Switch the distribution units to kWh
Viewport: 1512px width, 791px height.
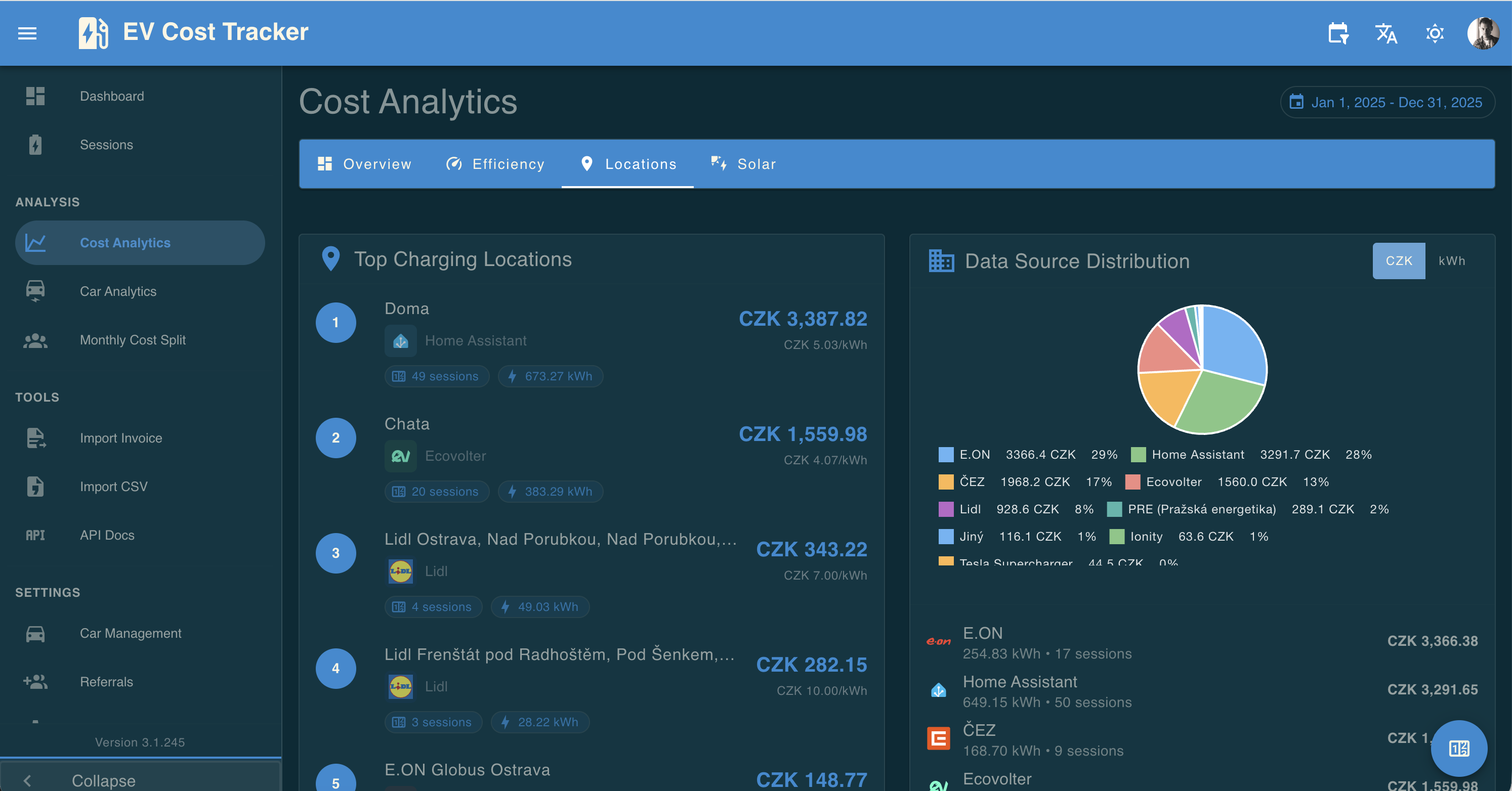pos(1452,260)
